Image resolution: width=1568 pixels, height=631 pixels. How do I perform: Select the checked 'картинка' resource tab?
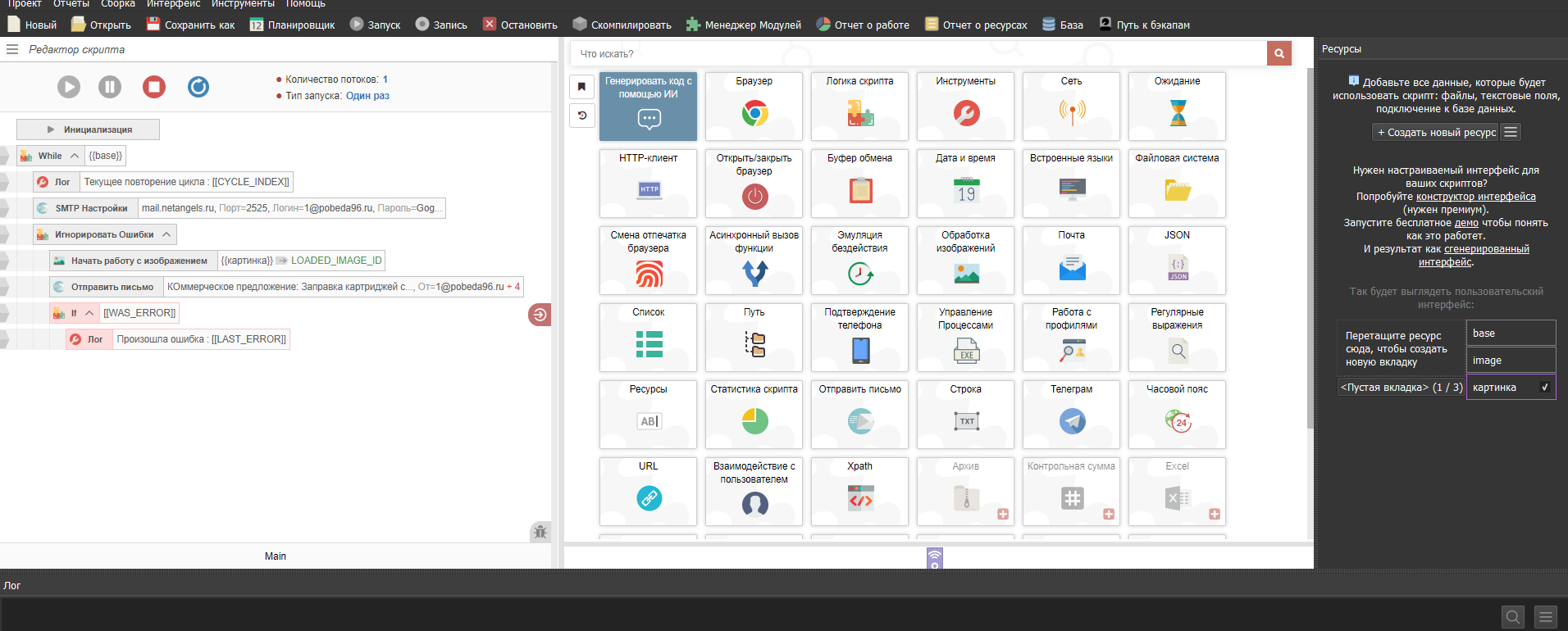click(1510, 388)
